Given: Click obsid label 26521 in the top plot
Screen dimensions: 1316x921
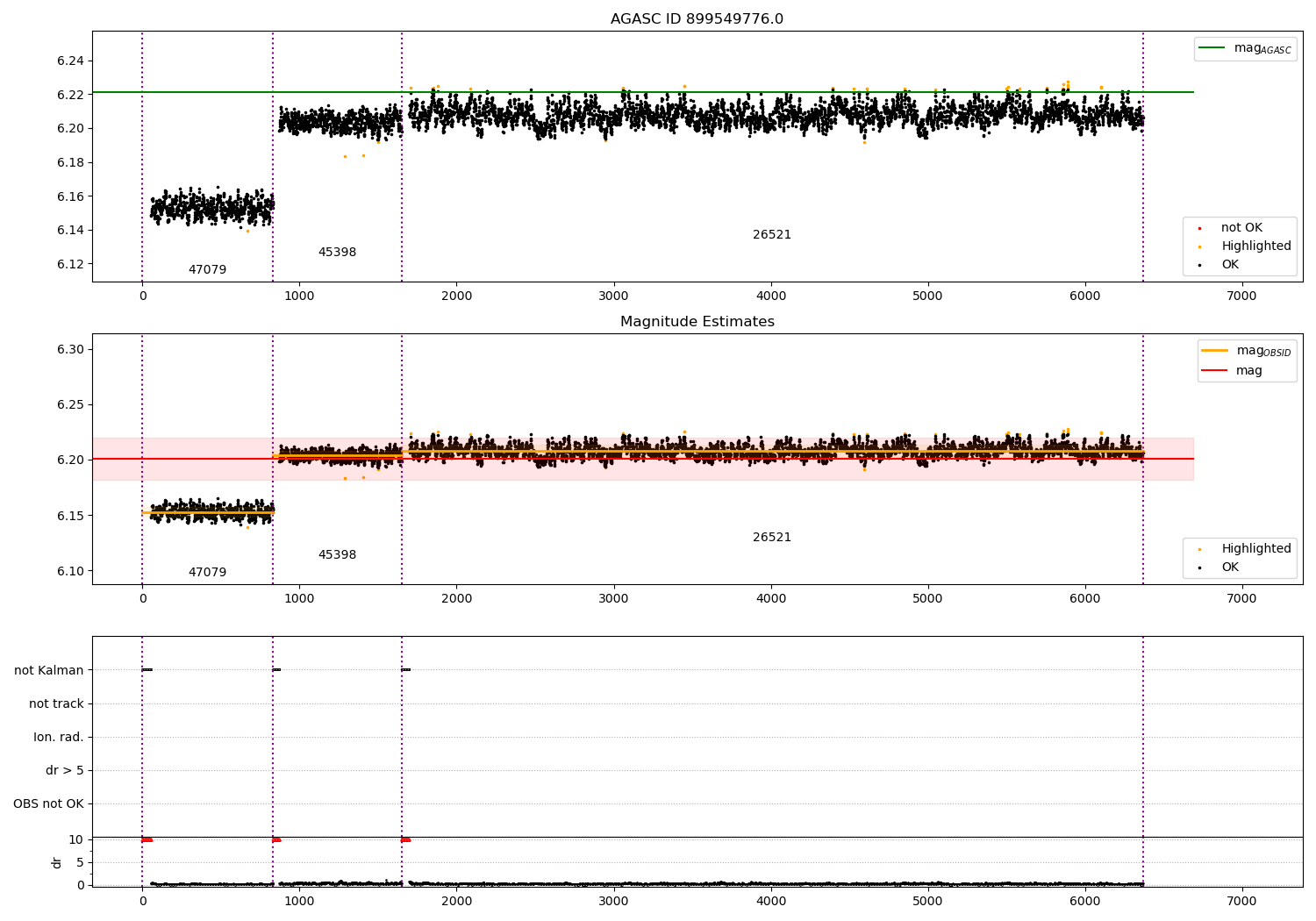Looking at the screenshot, I should (772, 235).
